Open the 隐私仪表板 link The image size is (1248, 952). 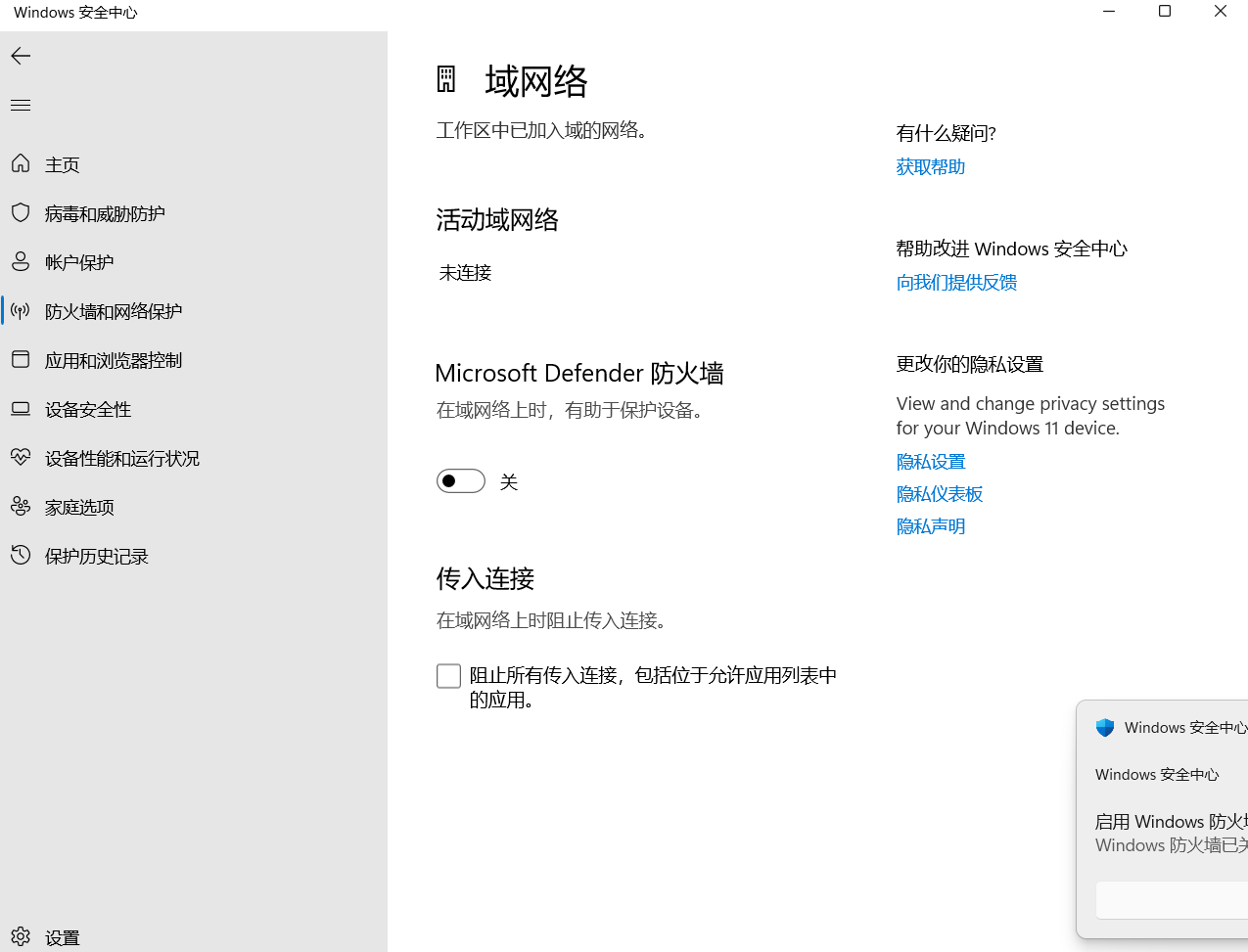(x=940, y=494)
